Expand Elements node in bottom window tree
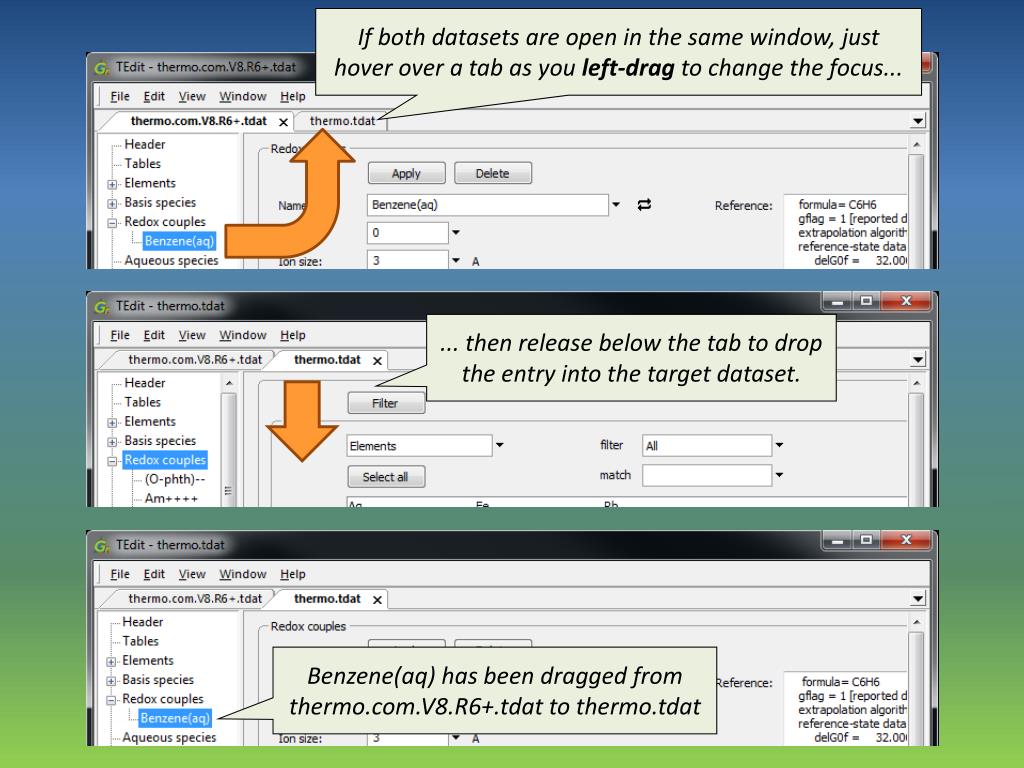The width and height of the screenshot is (1024, 768). click(112, 662)
